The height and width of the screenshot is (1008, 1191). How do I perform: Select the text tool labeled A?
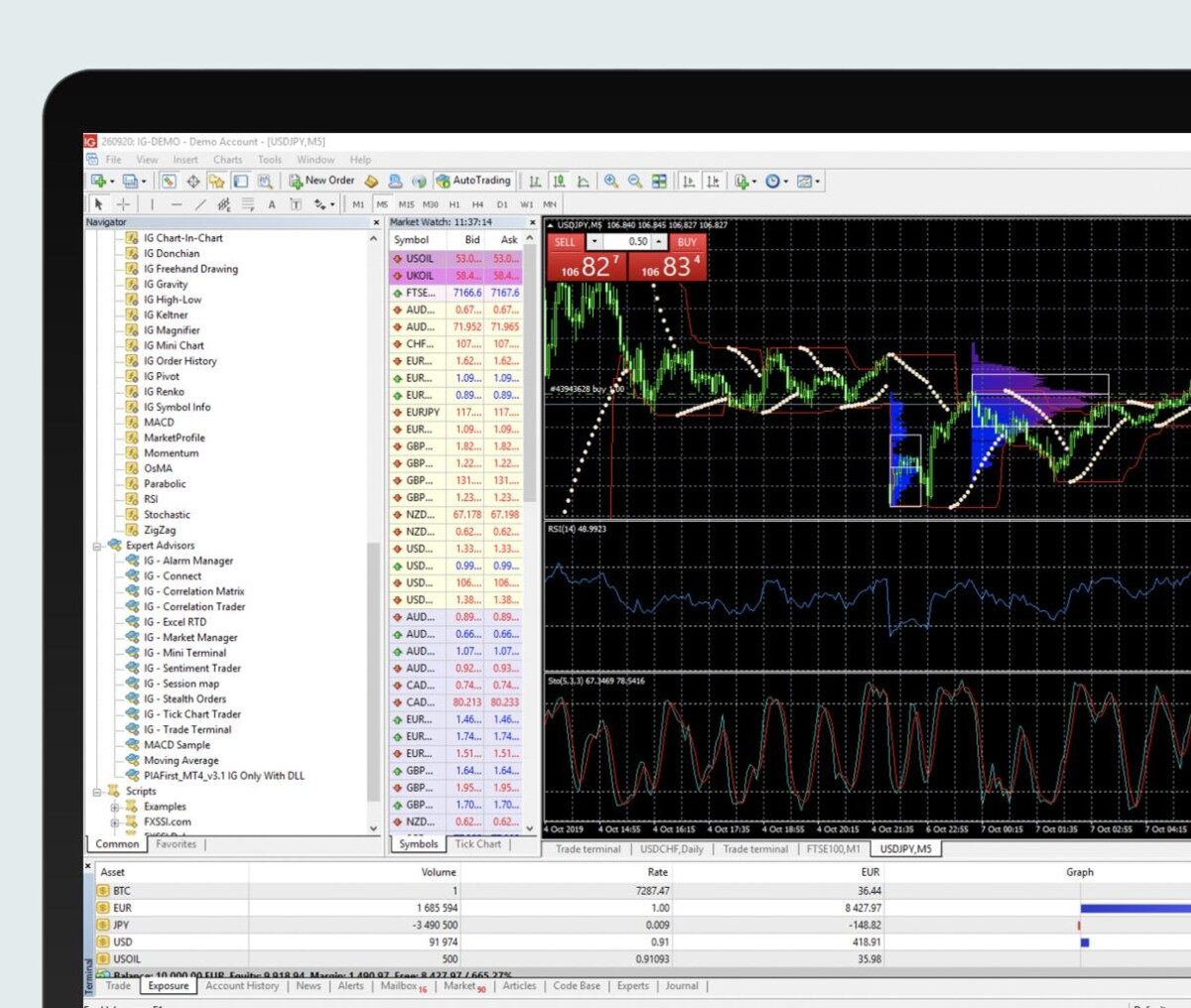272,204
